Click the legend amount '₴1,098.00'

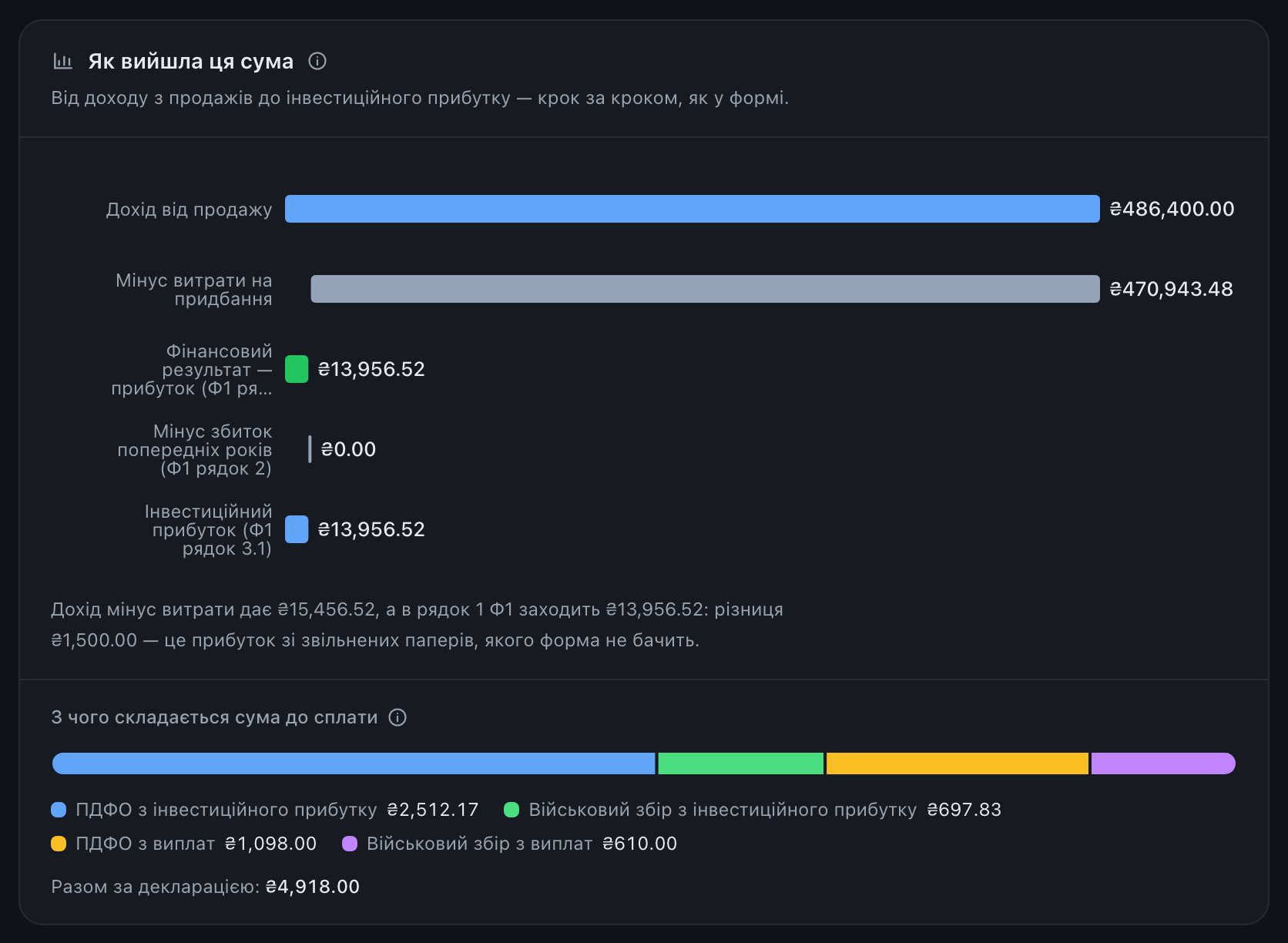click(x=270, y=844)
